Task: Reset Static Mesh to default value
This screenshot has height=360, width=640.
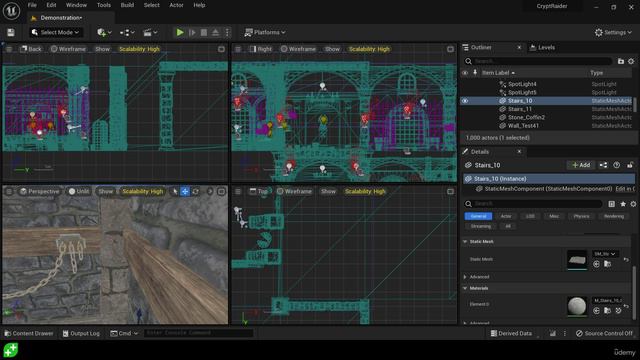Action: pos(626,260)
